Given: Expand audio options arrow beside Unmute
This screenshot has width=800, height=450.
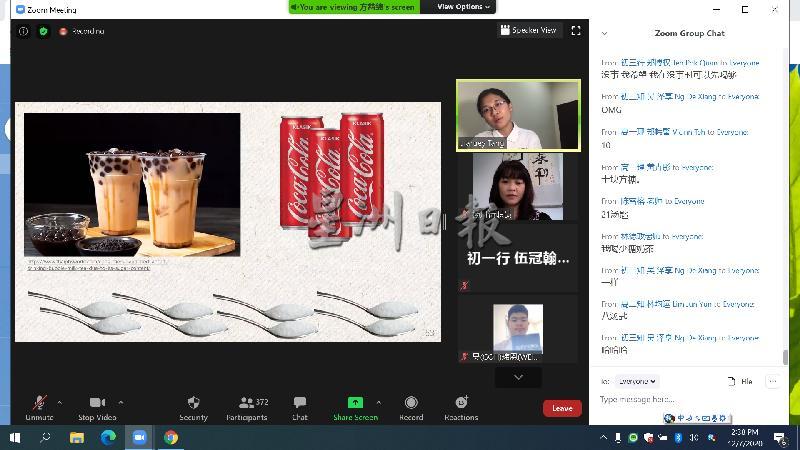Looking at the screenshot, I should (60, 403).
